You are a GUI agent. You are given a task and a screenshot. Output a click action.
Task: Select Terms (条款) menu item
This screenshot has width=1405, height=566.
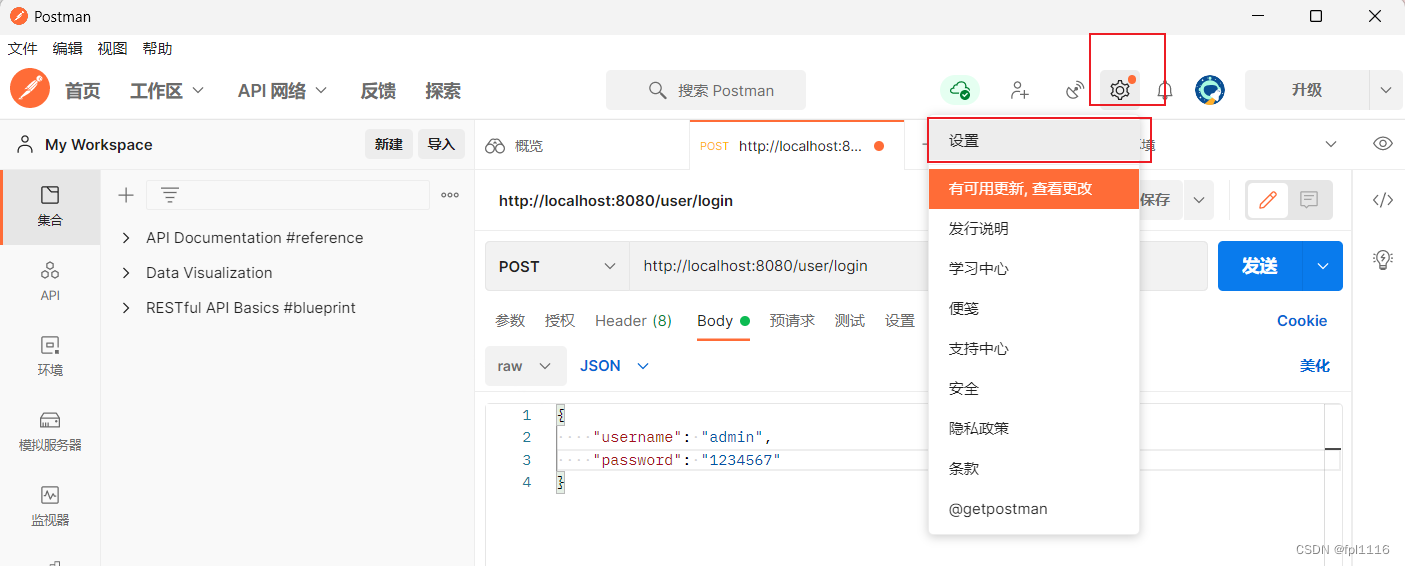click(1034, 469)
